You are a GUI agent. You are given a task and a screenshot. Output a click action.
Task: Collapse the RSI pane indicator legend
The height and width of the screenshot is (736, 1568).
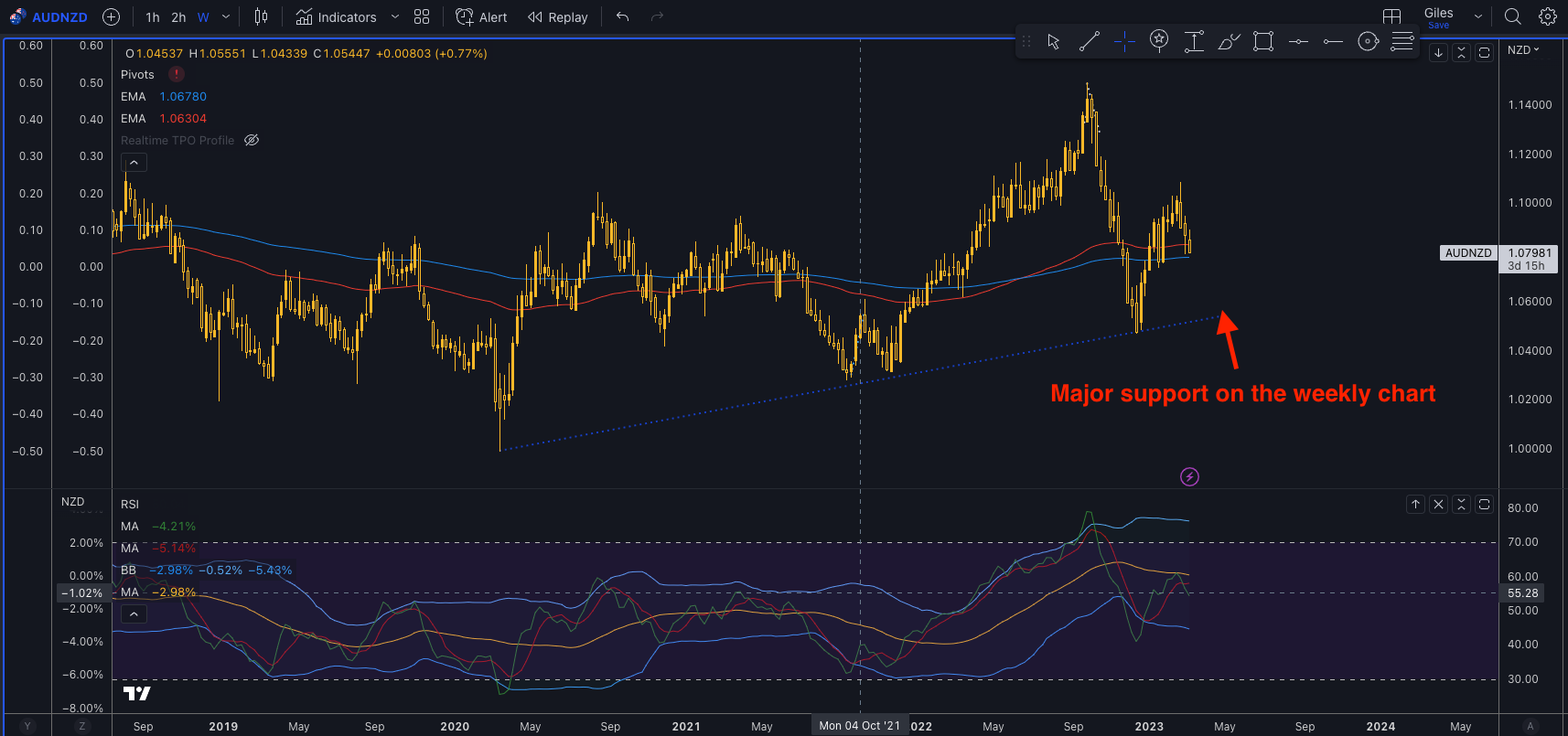[134, 613]
